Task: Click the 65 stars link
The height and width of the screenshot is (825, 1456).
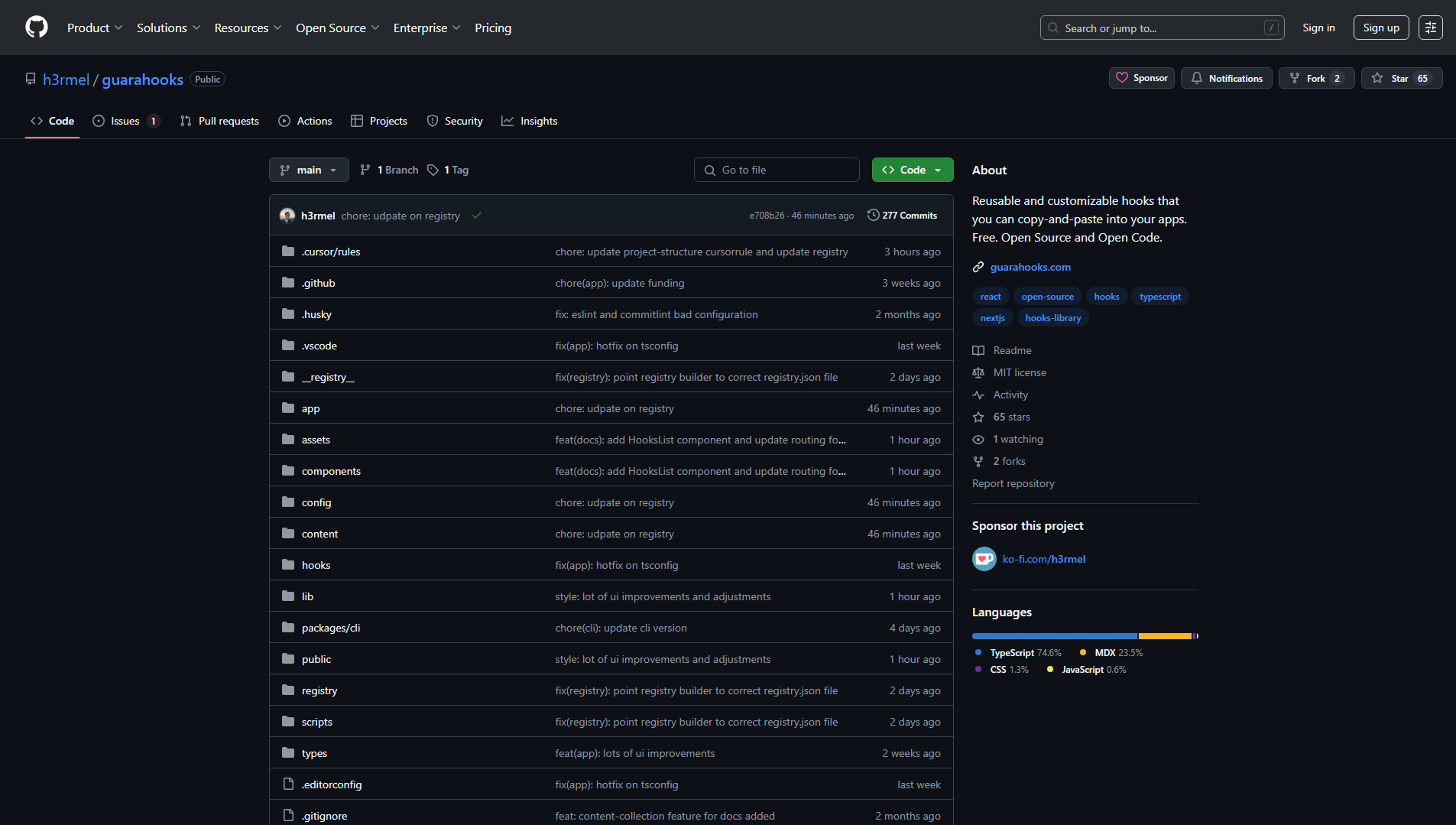Action: [x=1011, y=417]
